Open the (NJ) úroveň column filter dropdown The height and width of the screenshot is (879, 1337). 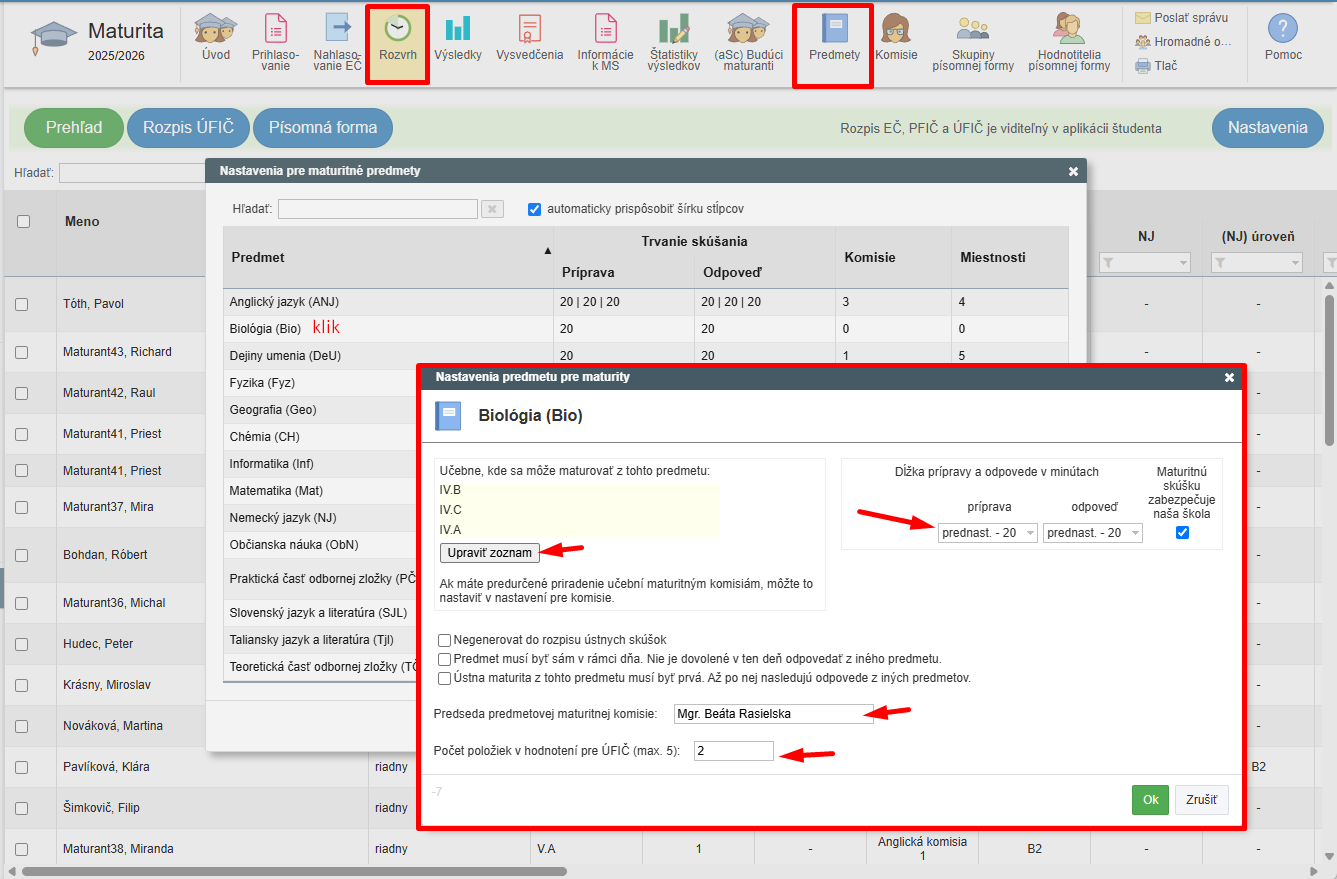click(x=1257, y=263)
